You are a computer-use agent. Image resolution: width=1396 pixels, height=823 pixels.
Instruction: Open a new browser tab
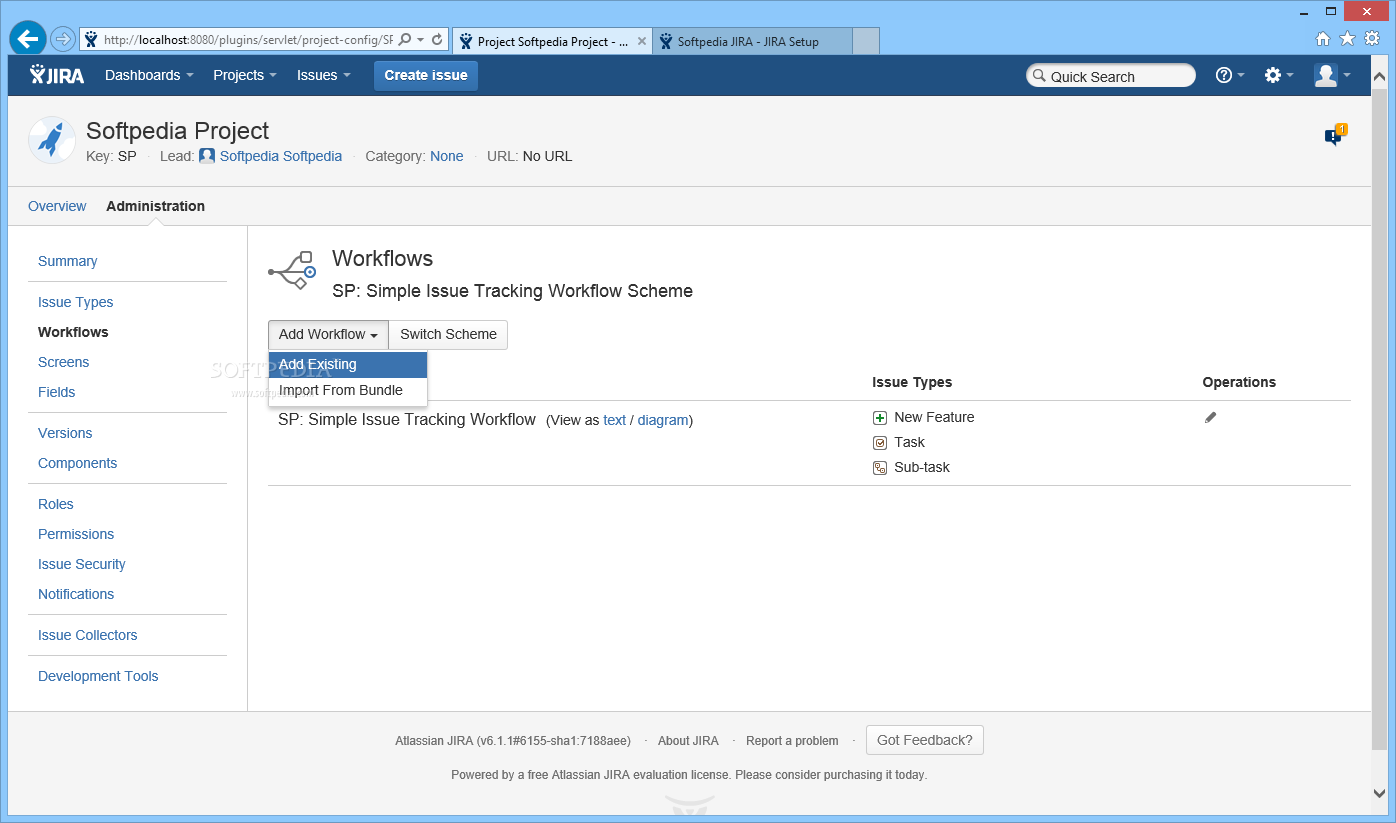pos(866,41)
